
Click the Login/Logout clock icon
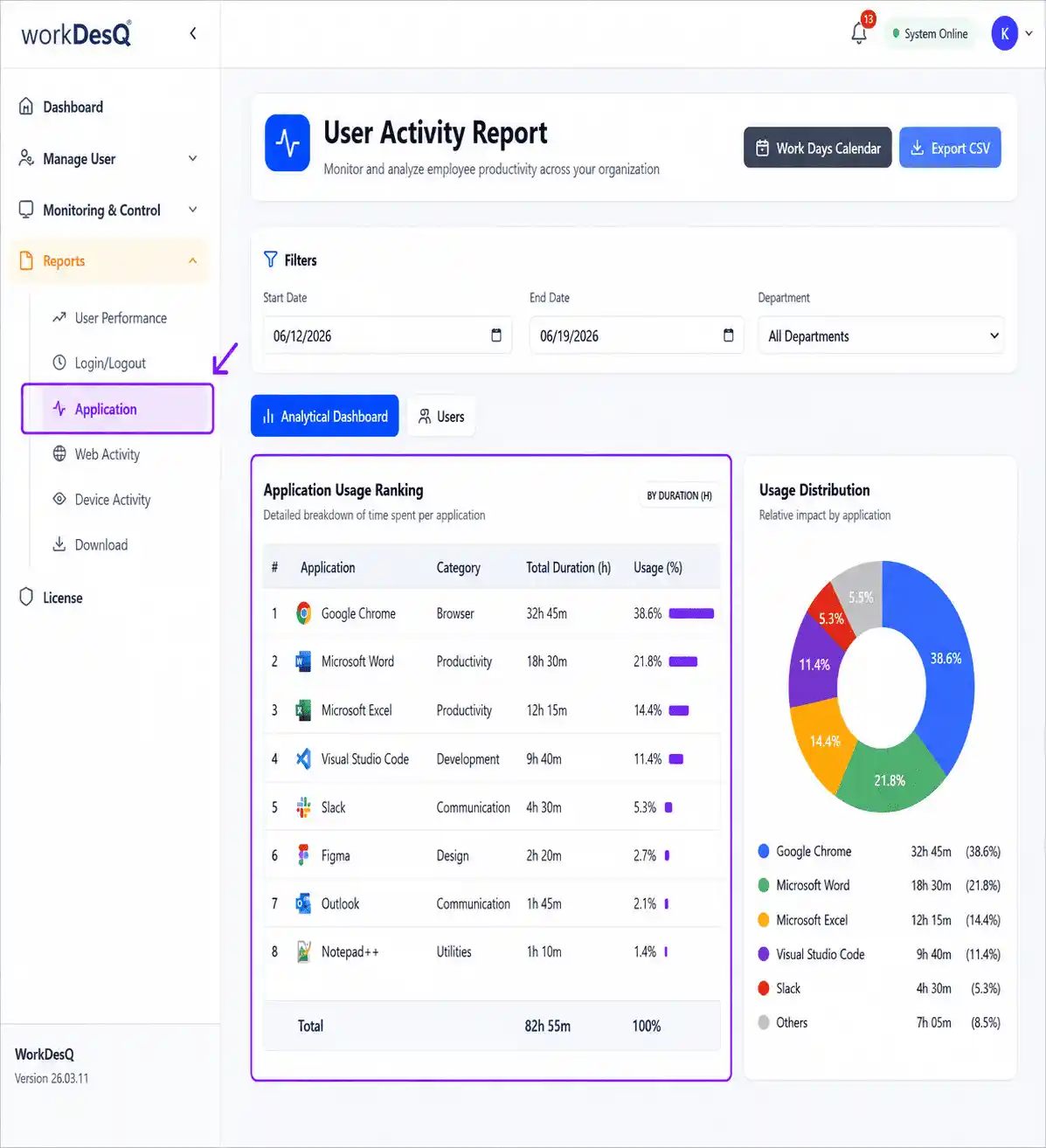click(x=59, y=363)
